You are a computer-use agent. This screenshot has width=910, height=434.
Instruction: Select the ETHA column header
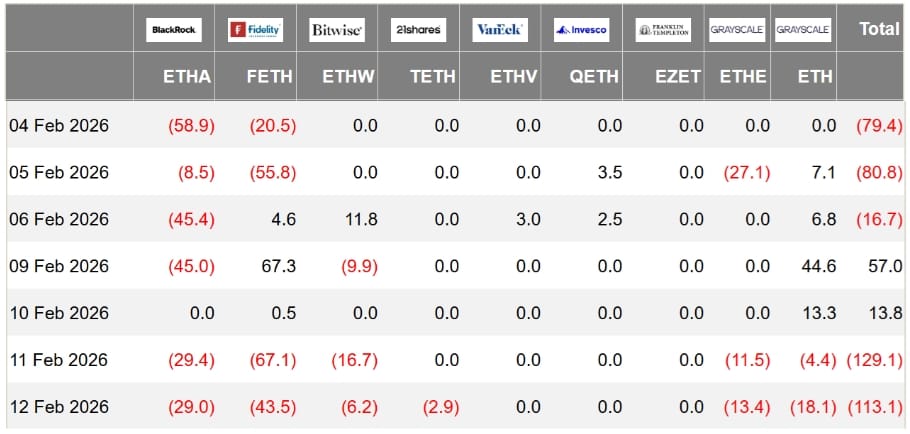coord(187,77)
